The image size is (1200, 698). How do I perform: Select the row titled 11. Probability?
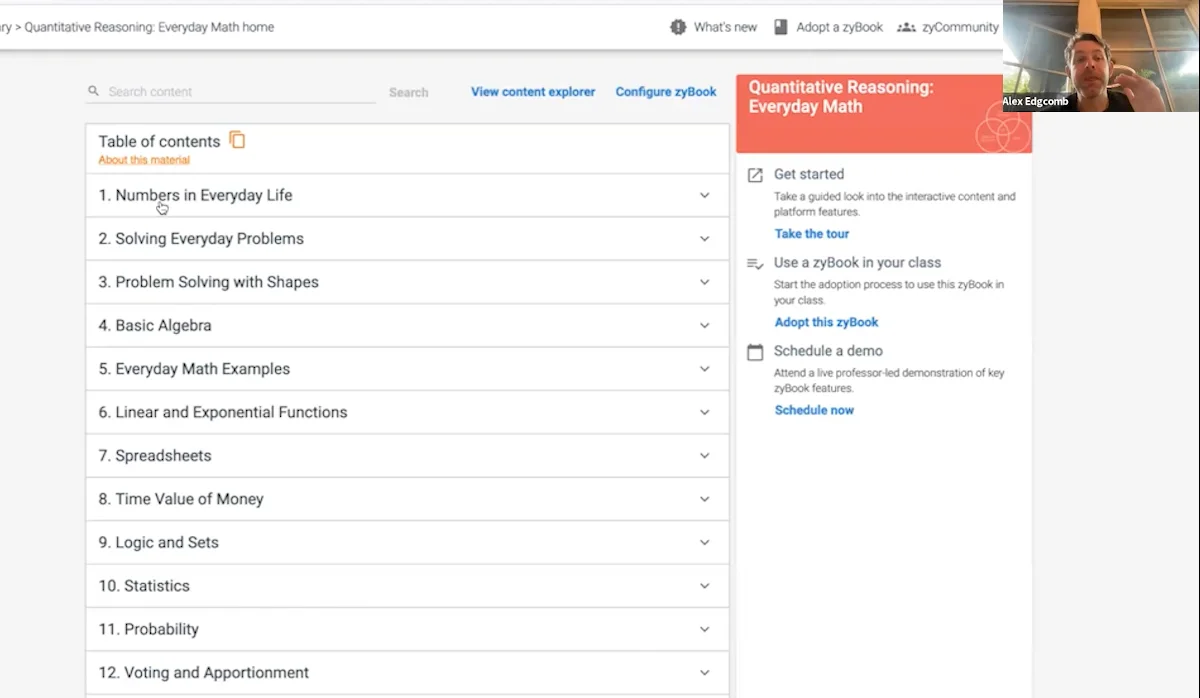pos(408,629)
